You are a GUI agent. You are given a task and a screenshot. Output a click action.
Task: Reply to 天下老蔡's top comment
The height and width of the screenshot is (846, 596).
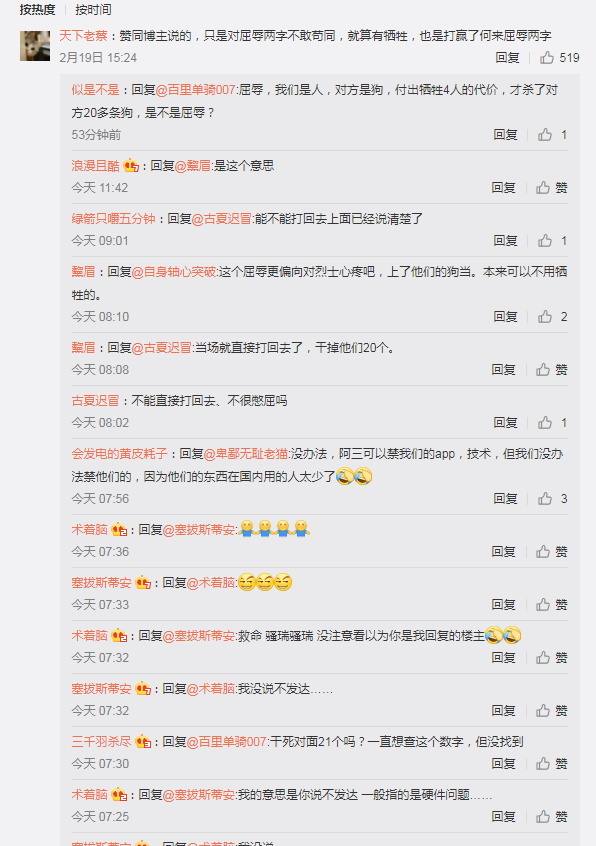[x=507, y=58]
